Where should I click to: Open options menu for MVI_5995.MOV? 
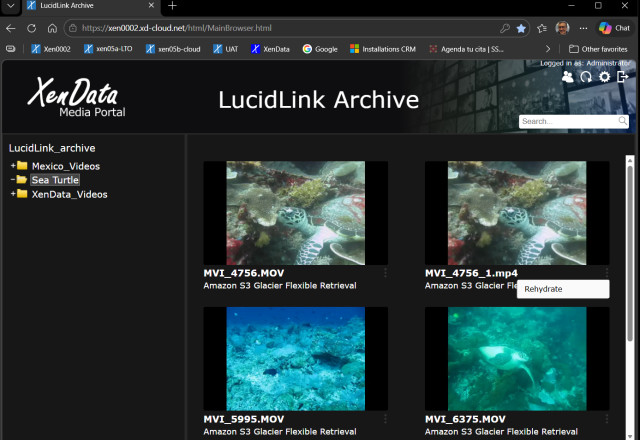coord(385,419)
